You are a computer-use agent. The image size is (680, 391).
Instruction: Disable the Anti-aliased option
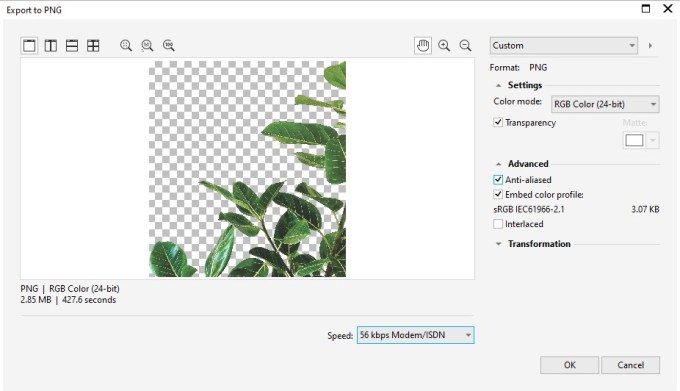tap(498, 179)
